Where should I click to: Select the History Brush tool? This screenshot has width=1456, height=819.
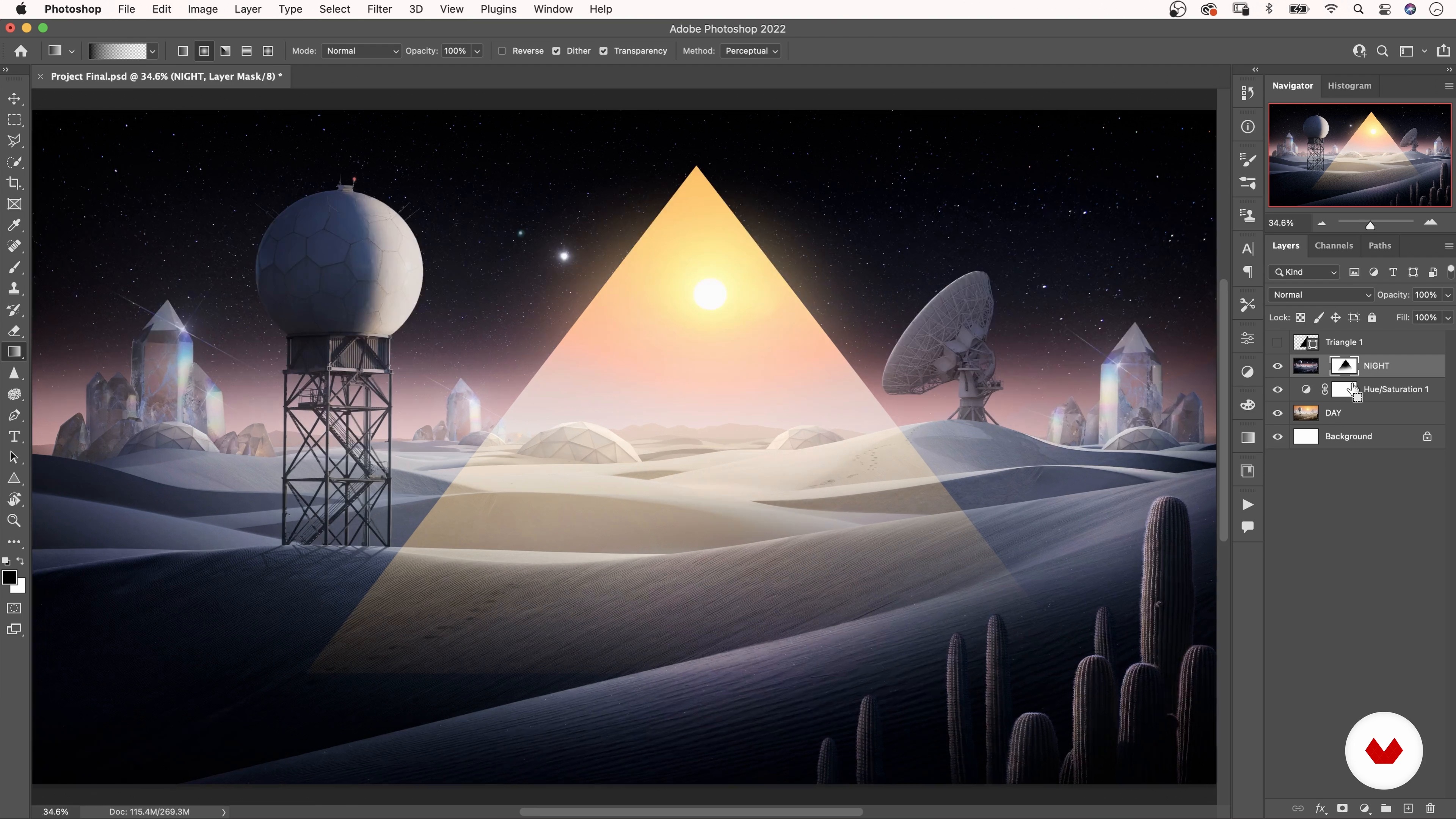pos(14,310)
